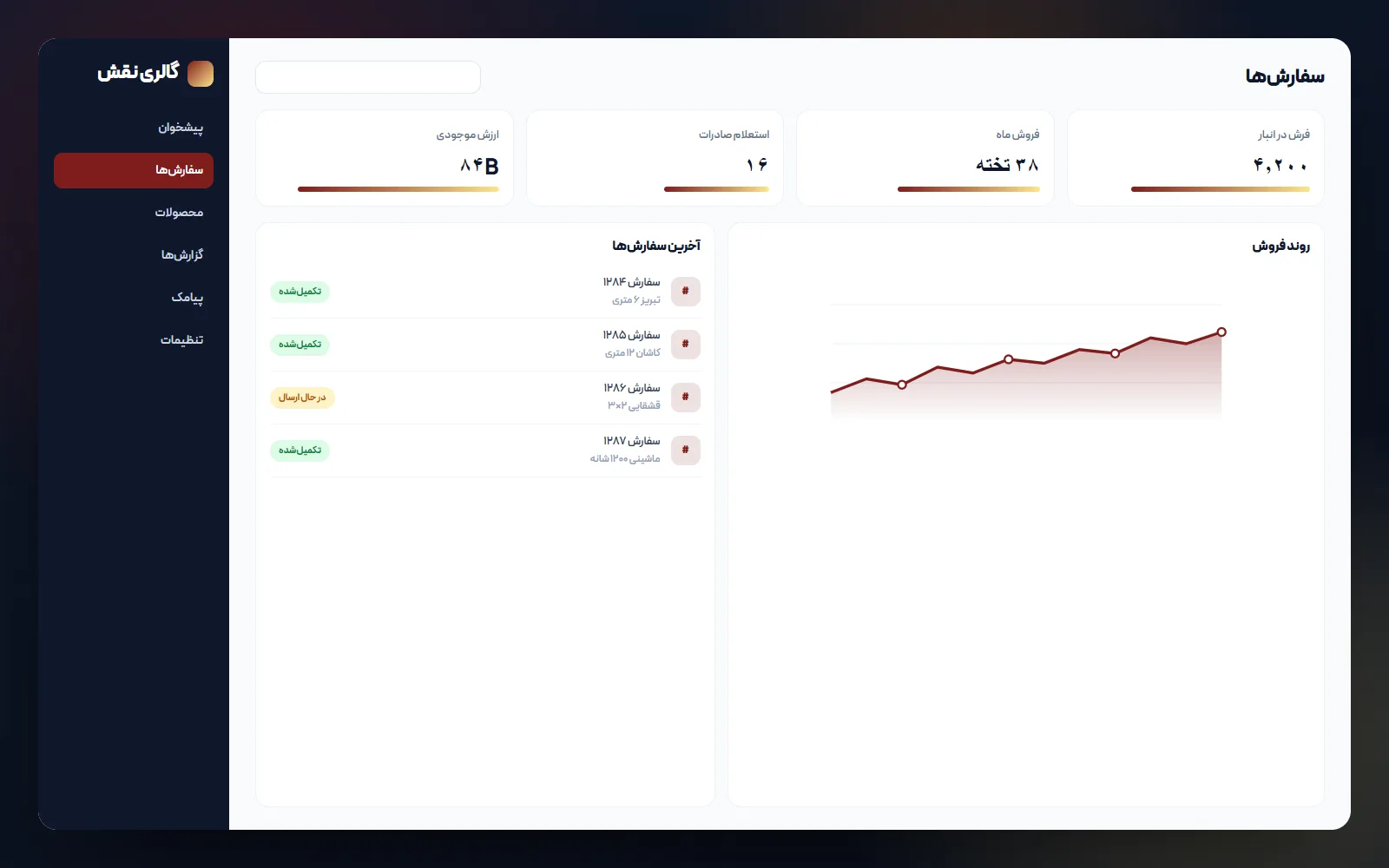Click the # icon of سفارش ۱۲۸۴

point(686,292)
